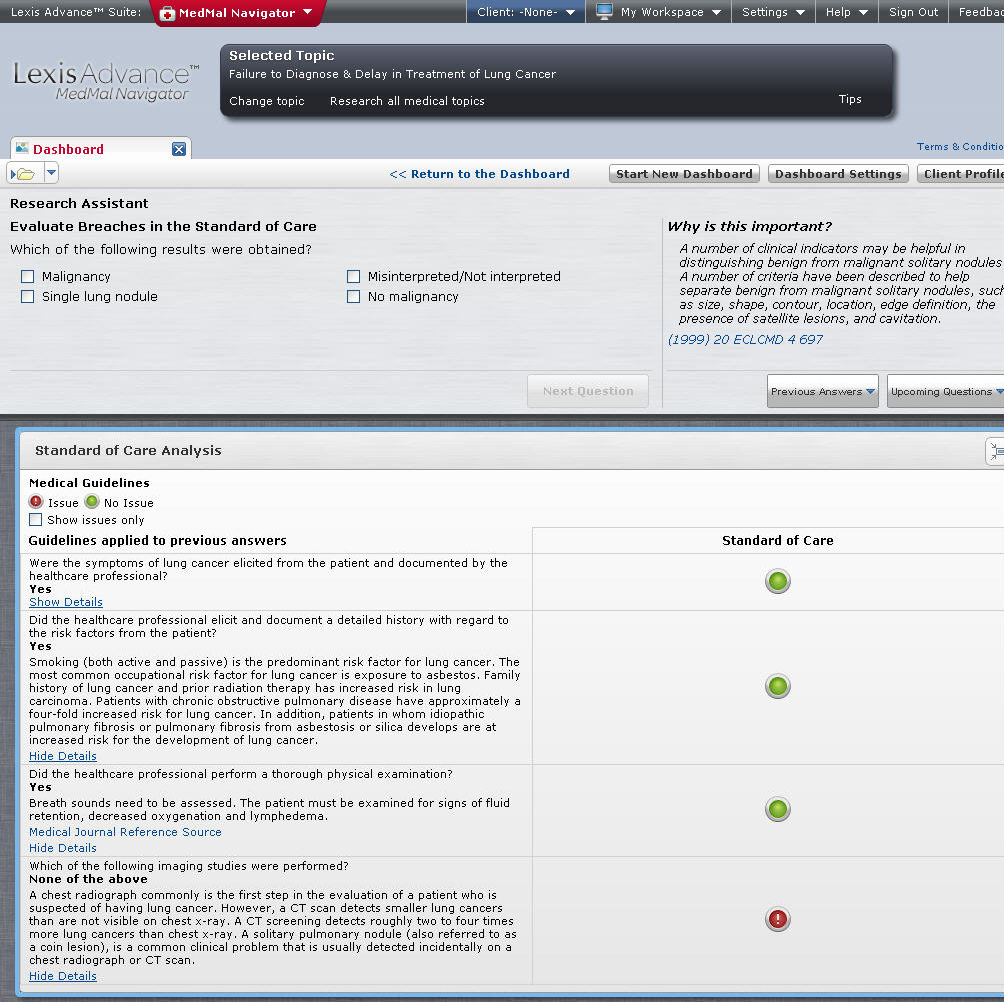Click the Guidelines applied to previous answers heading
The image size is (1004, 1002).
[158, 540]
